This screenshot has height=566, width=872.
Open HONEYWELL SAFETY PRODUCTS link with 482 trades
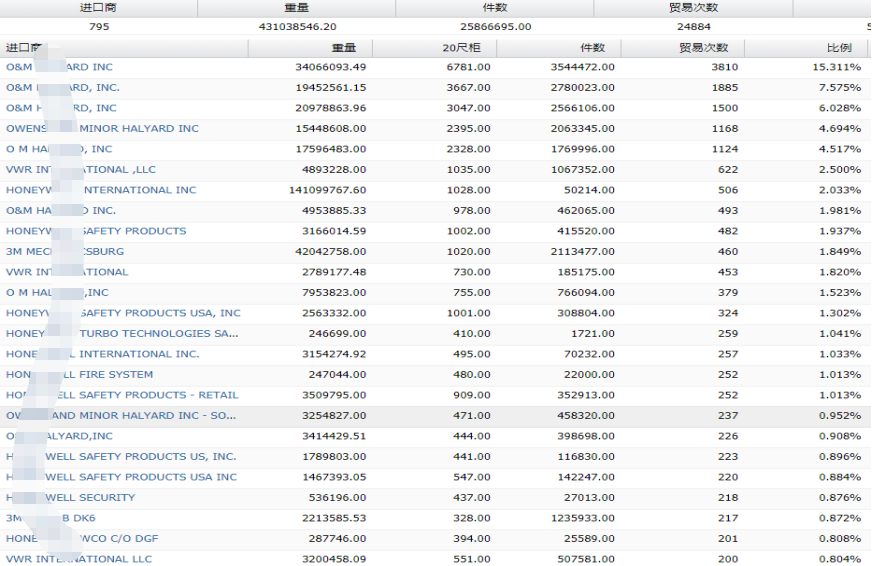coord(96,231)
